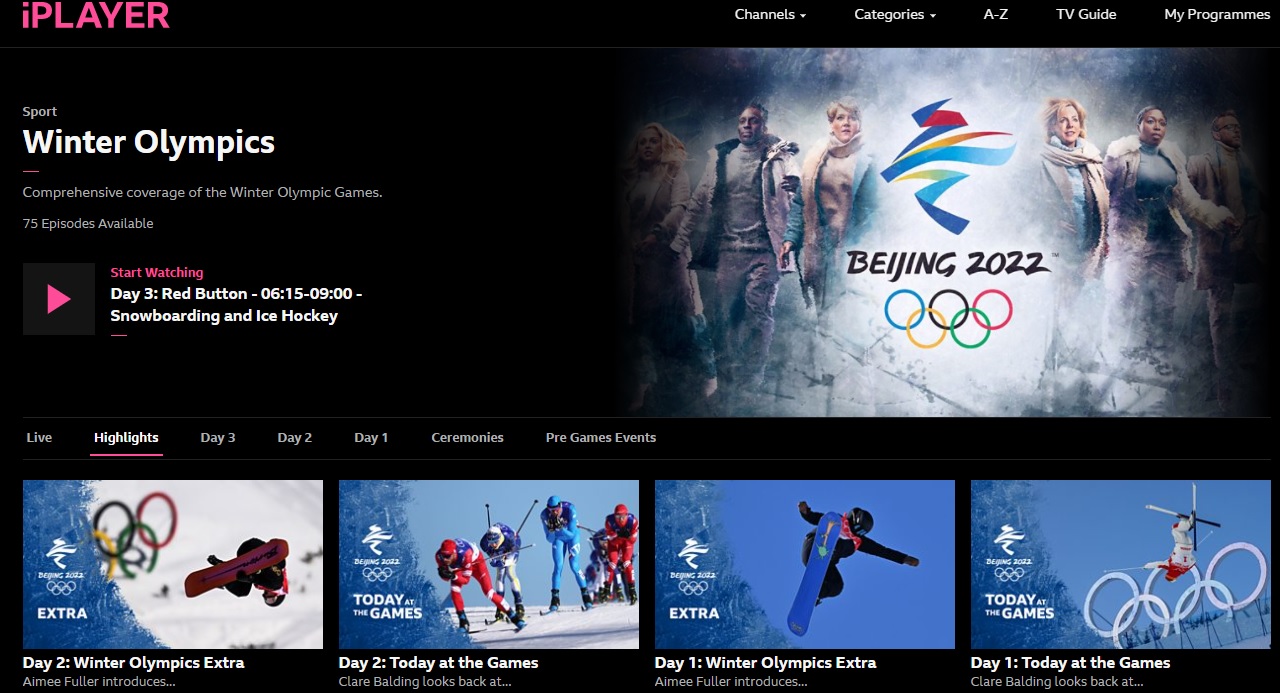Click the '75 Episodes Available' text
This screenshot has height=693, width=1280.
(88, 223)
